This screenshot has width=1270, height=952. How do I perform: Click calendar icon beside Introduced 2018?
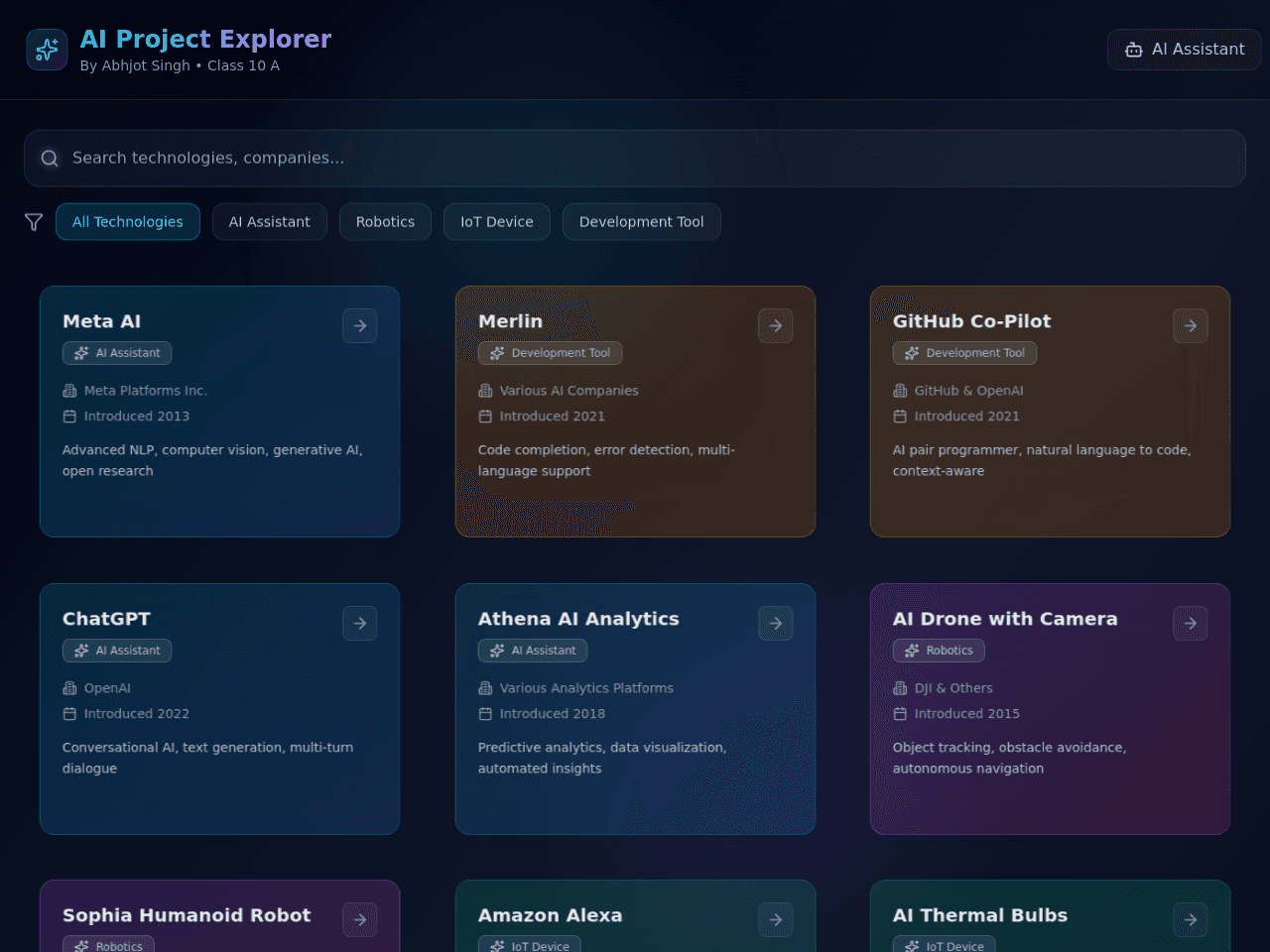click(485, 714)
